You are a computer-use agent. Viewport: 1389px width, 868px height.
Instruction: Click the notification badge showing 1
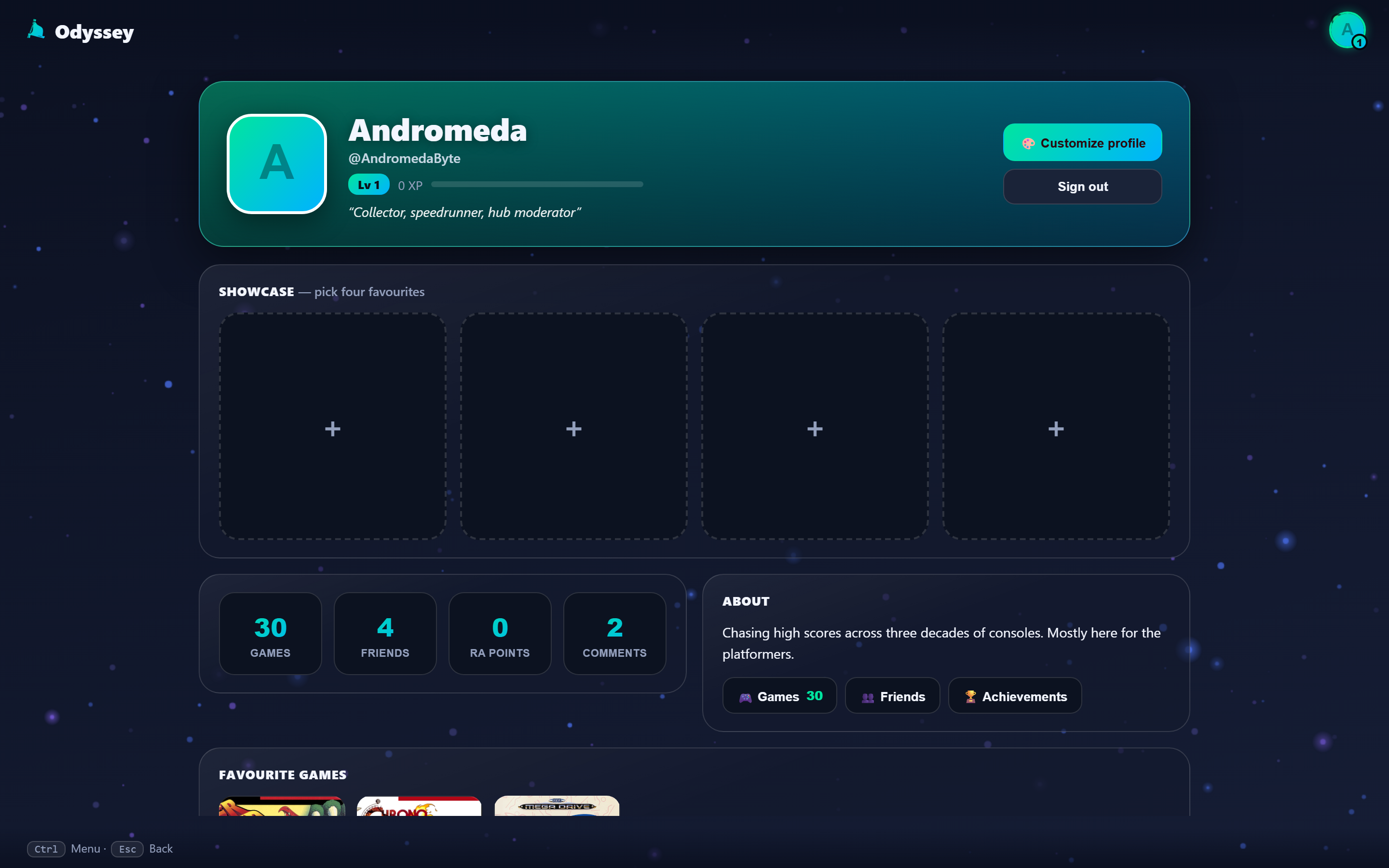tap(1359, 42)
